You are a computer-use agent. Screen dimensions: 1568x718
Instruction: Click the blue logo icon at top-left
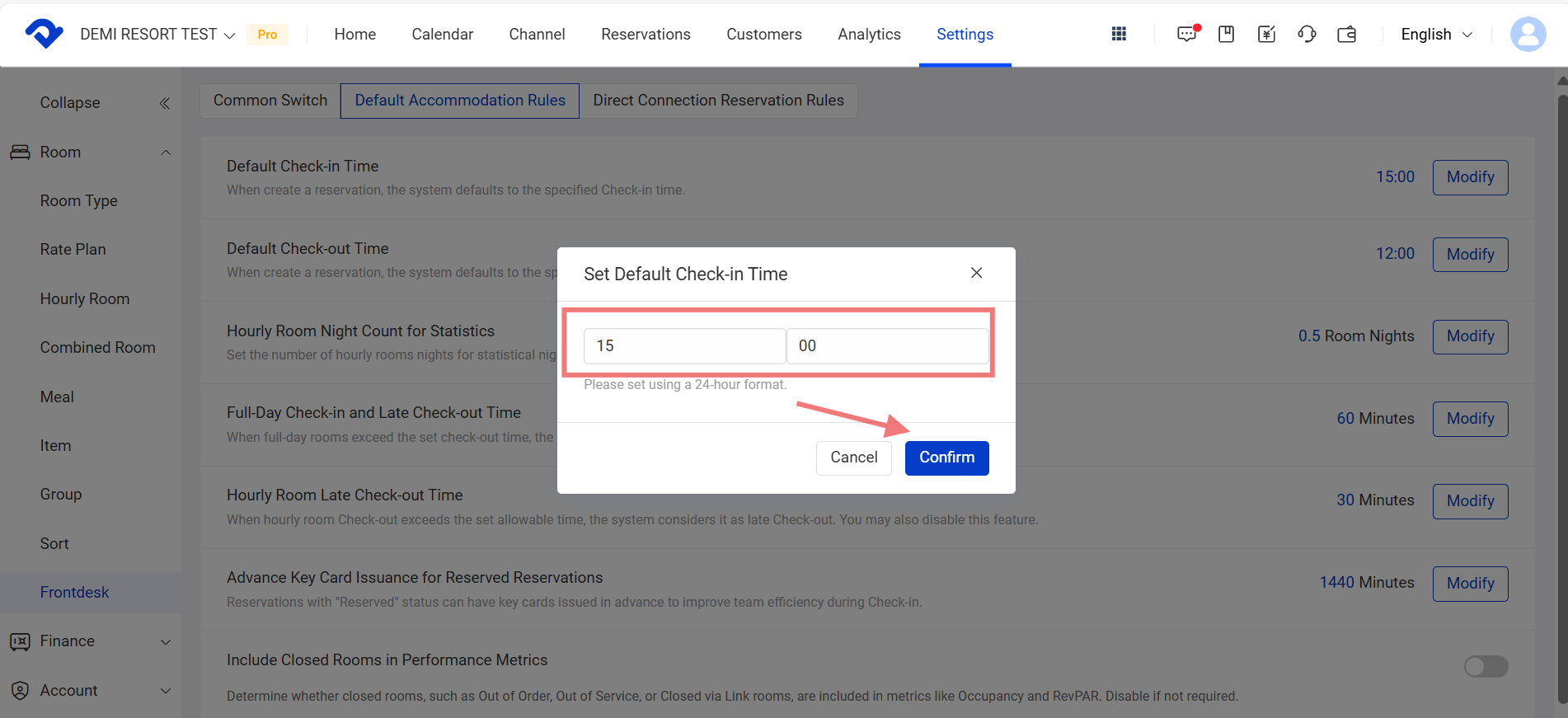pyautogui.click(x=44, y=34)
